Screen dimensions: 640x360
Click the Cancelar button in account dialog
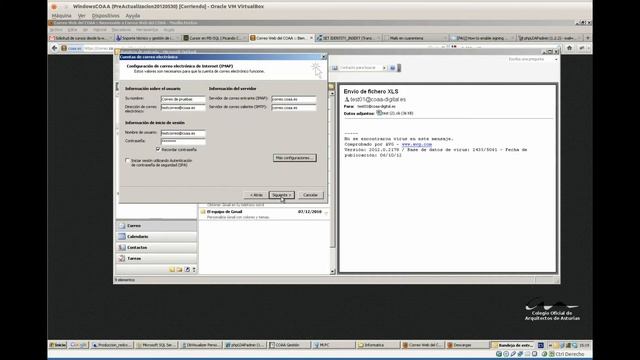310,195
